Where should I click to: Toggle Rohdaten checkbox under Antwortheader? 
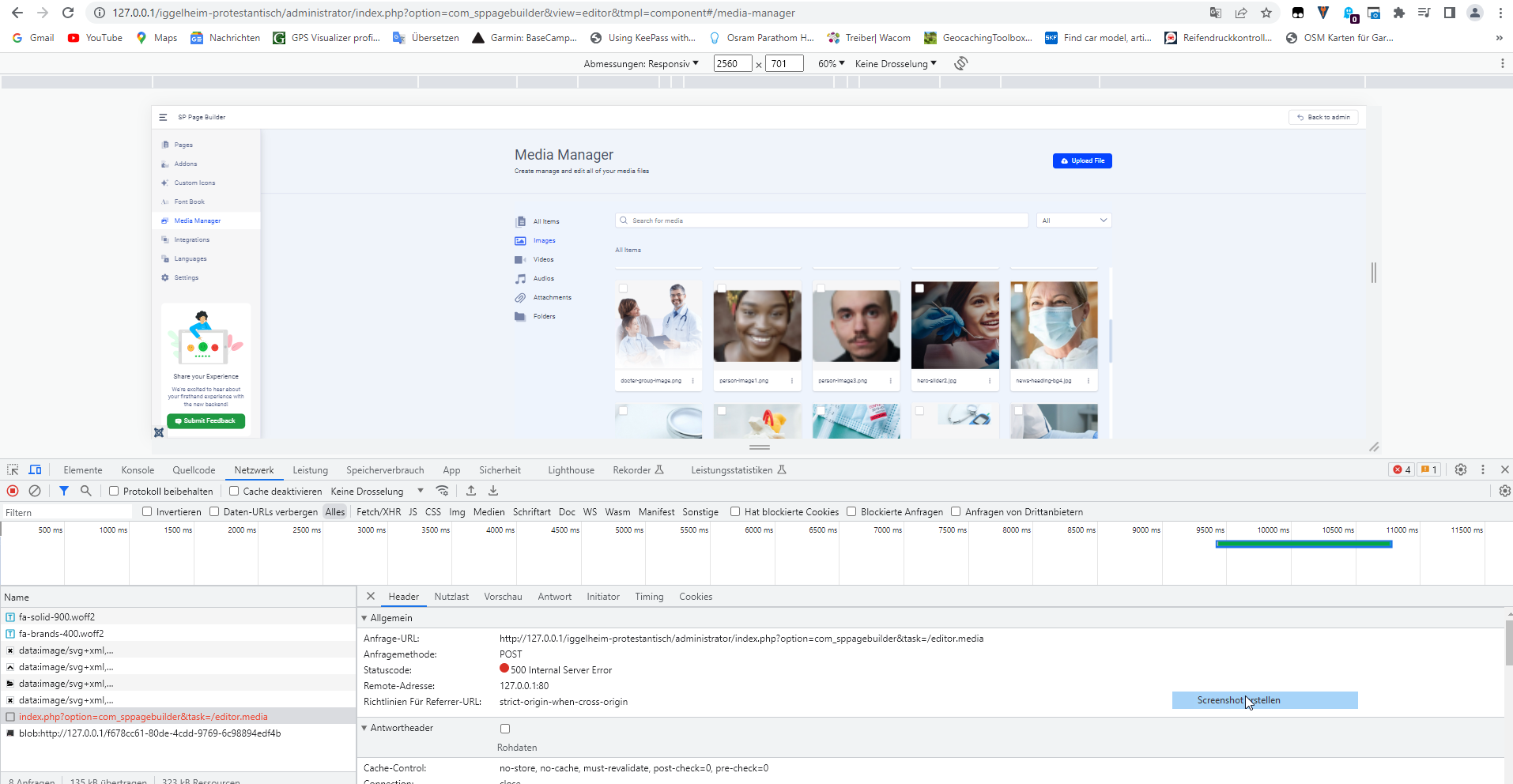click(505, 729)
